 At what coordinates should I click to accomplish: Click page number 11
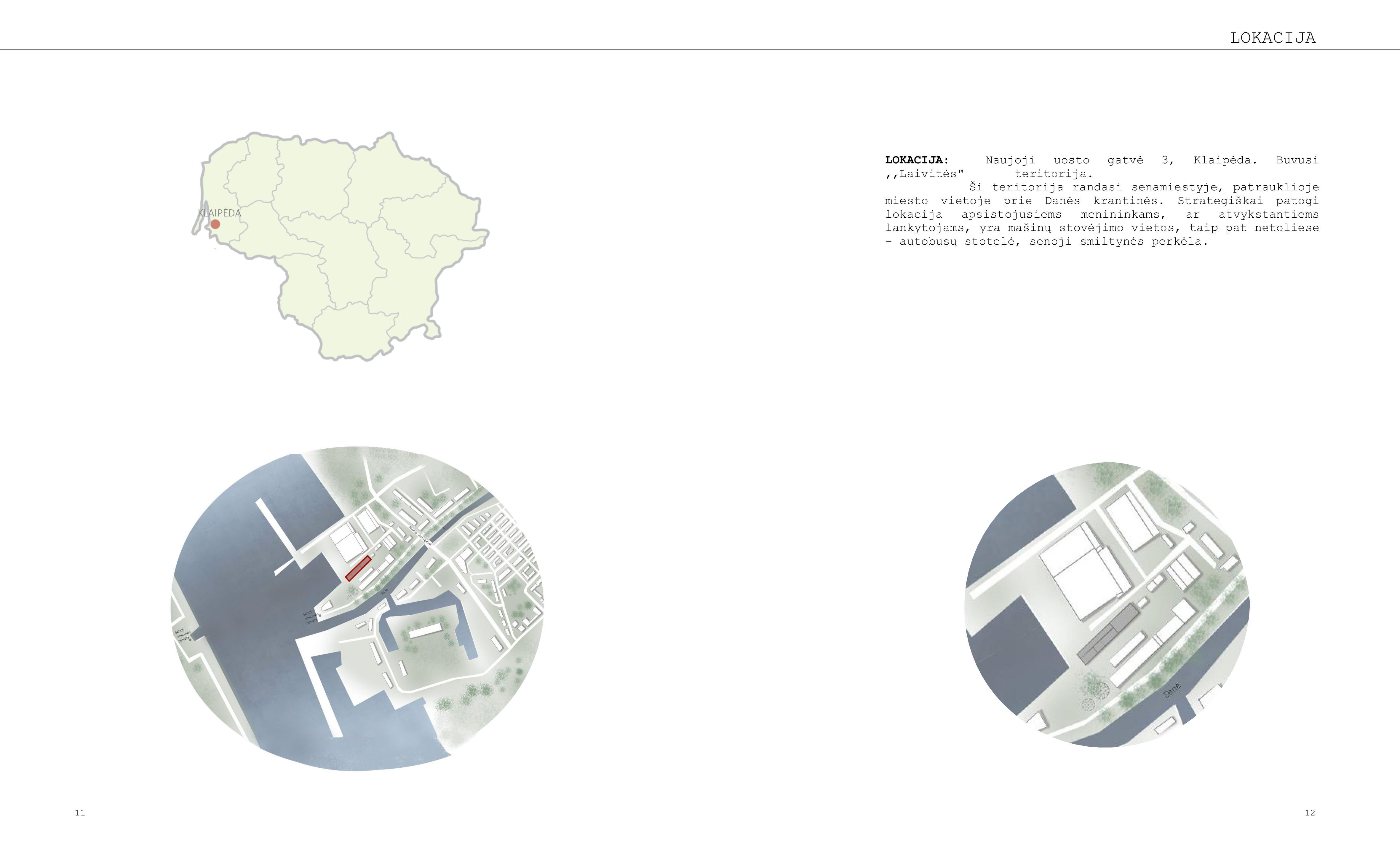coord(80,812)
